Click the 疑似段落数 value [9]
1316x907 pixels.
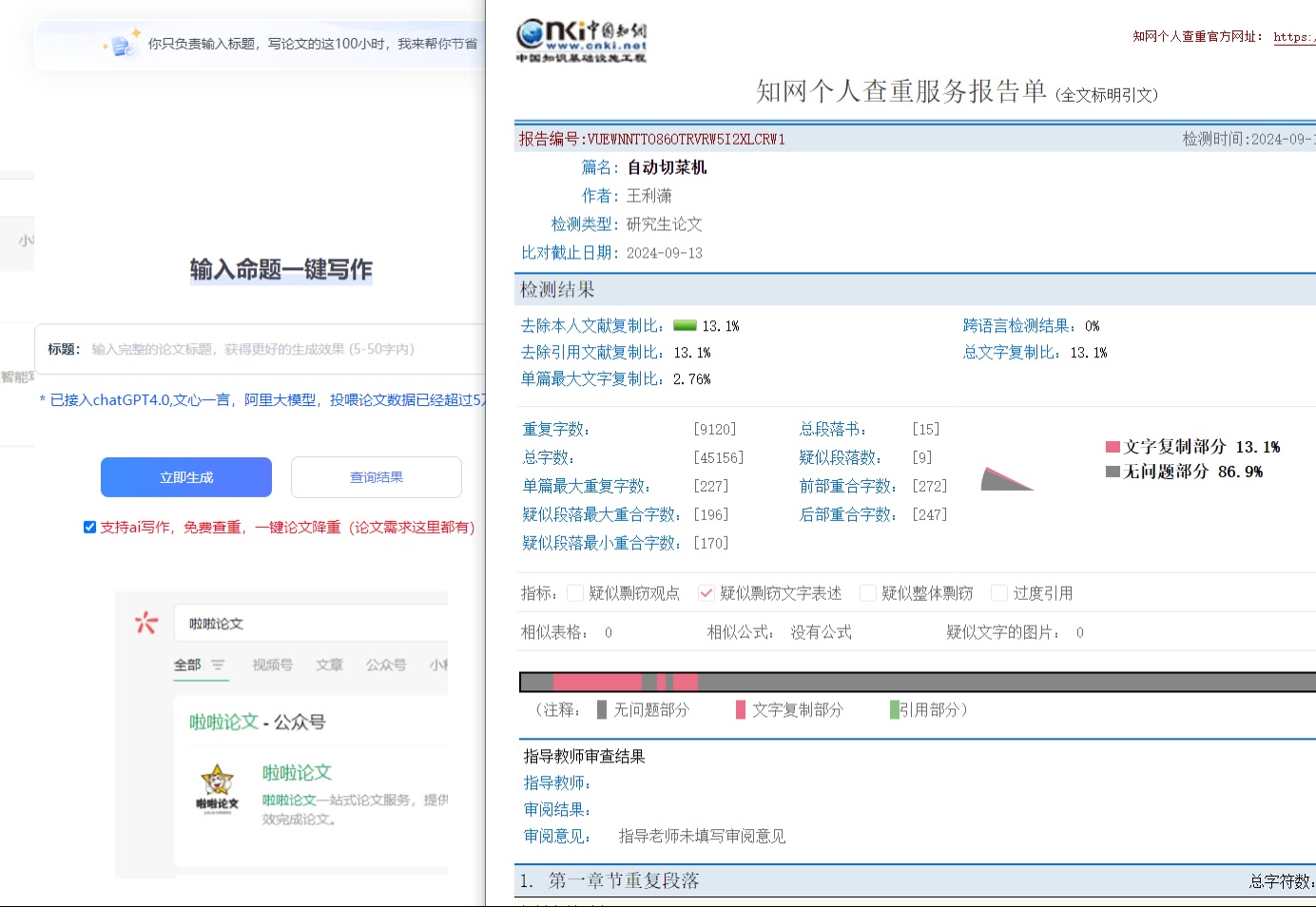point(922,458)
